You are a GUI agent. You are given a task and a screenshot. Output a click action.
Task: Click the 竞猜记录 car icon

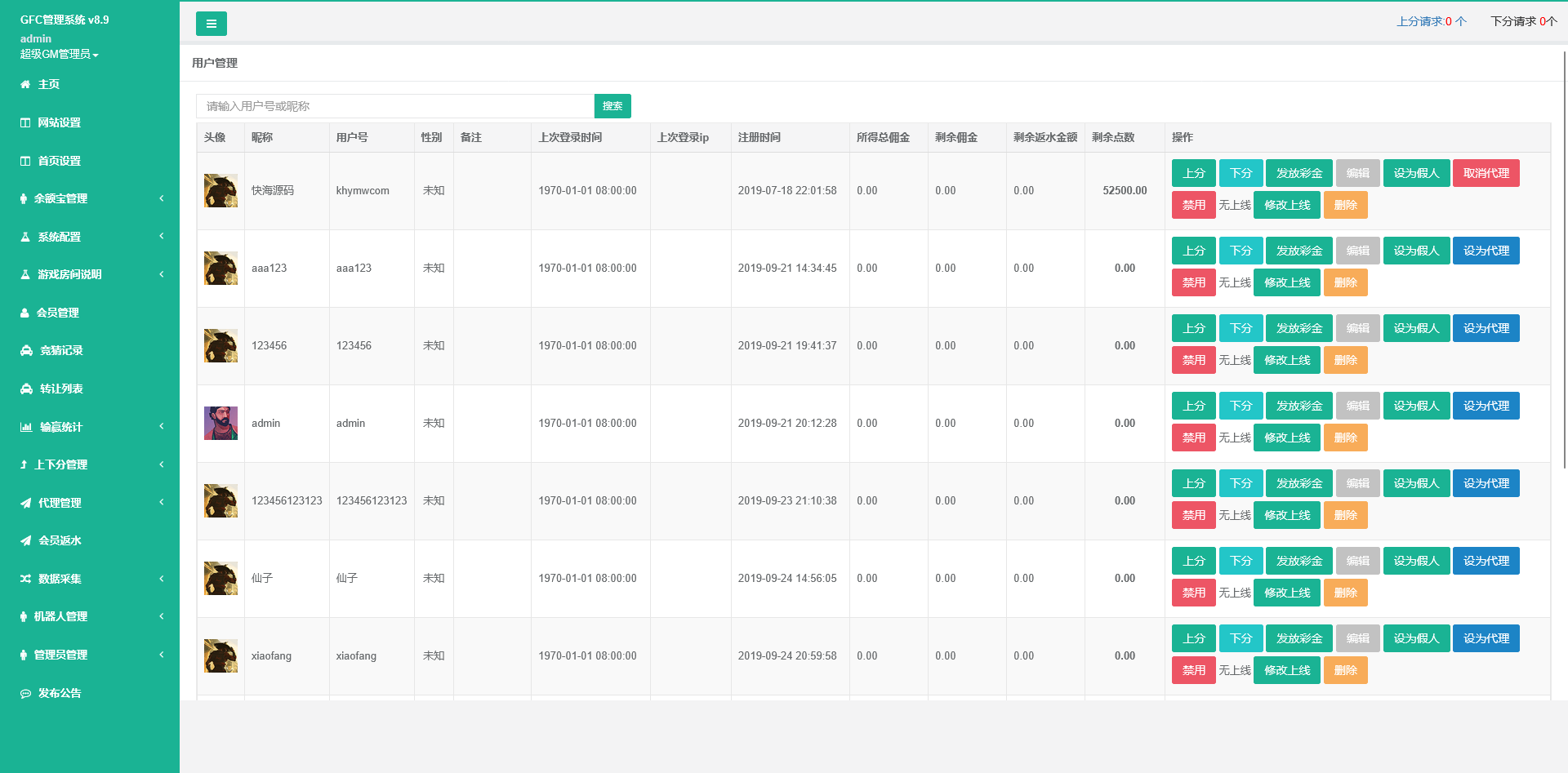24,350
